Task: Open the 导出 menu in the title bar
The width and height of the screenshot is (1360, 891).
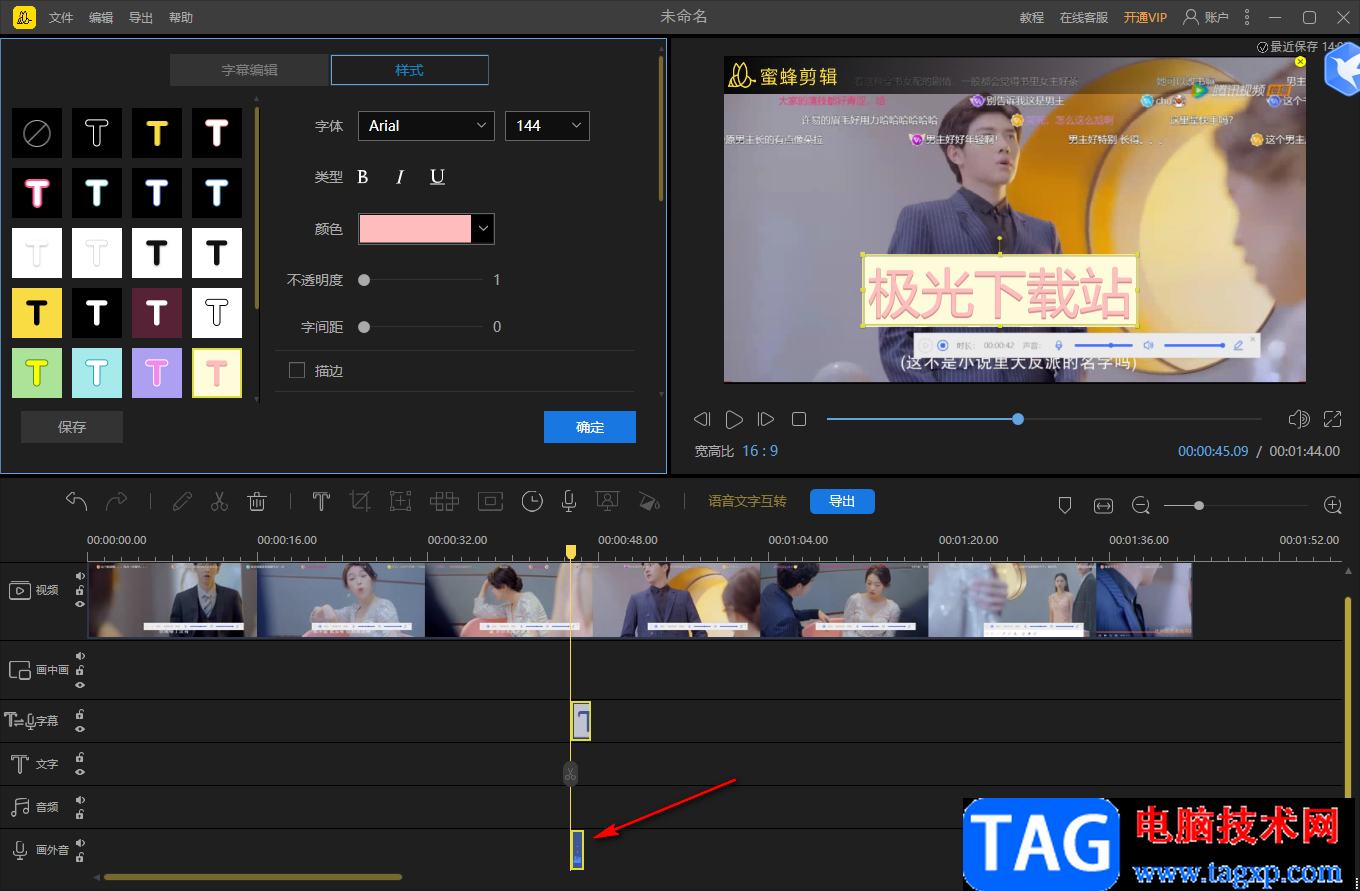Action: coord(141,18)
